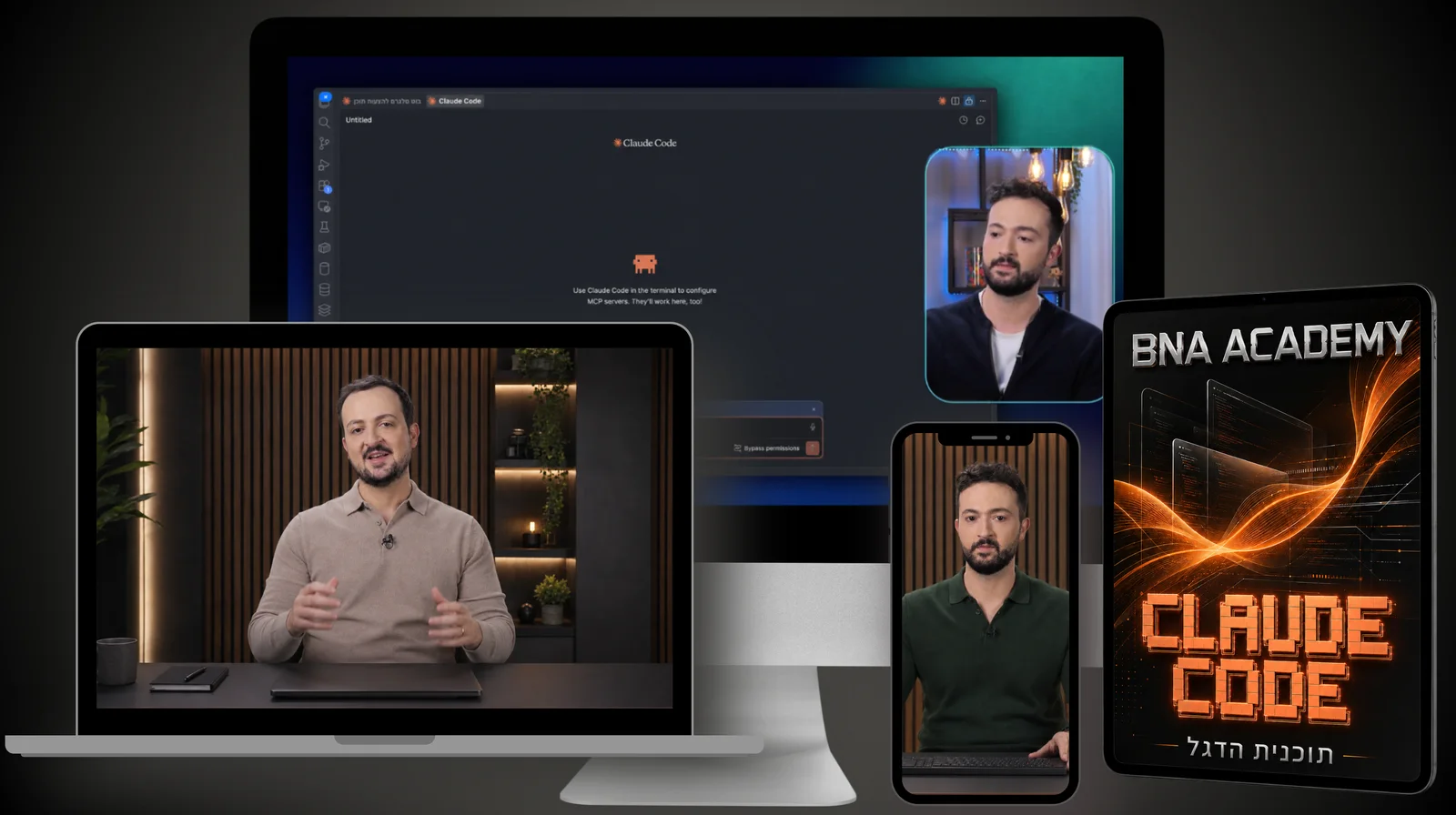
Task: Click the picture-in-picture presenter webcam video
Action: coord(1019,274)
